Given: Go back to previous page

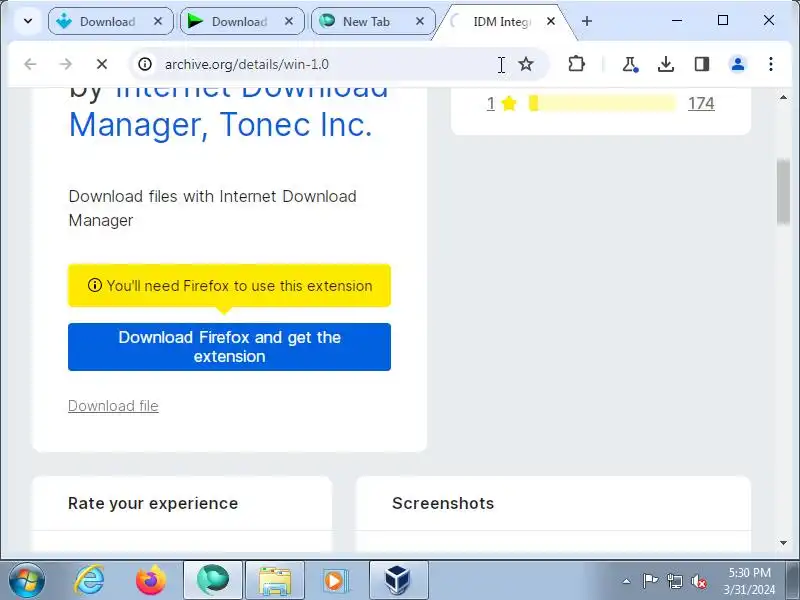Looking at the screenshot, I should click(x=30, y=64).
